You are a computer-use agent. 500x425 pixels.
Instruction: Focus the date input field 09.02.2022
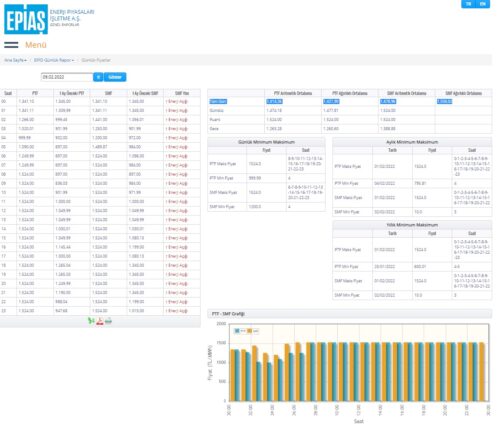(67, 77)
